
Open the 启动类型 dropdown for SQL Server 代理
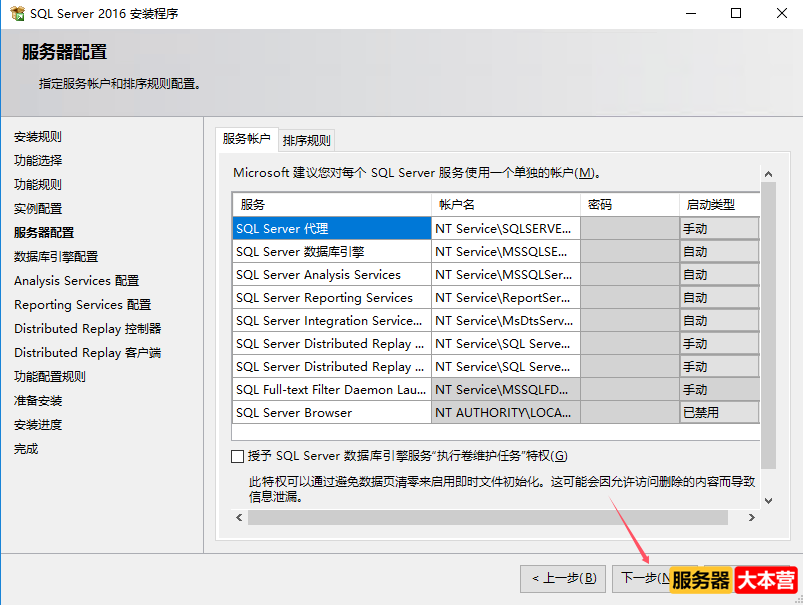(717, 228)
